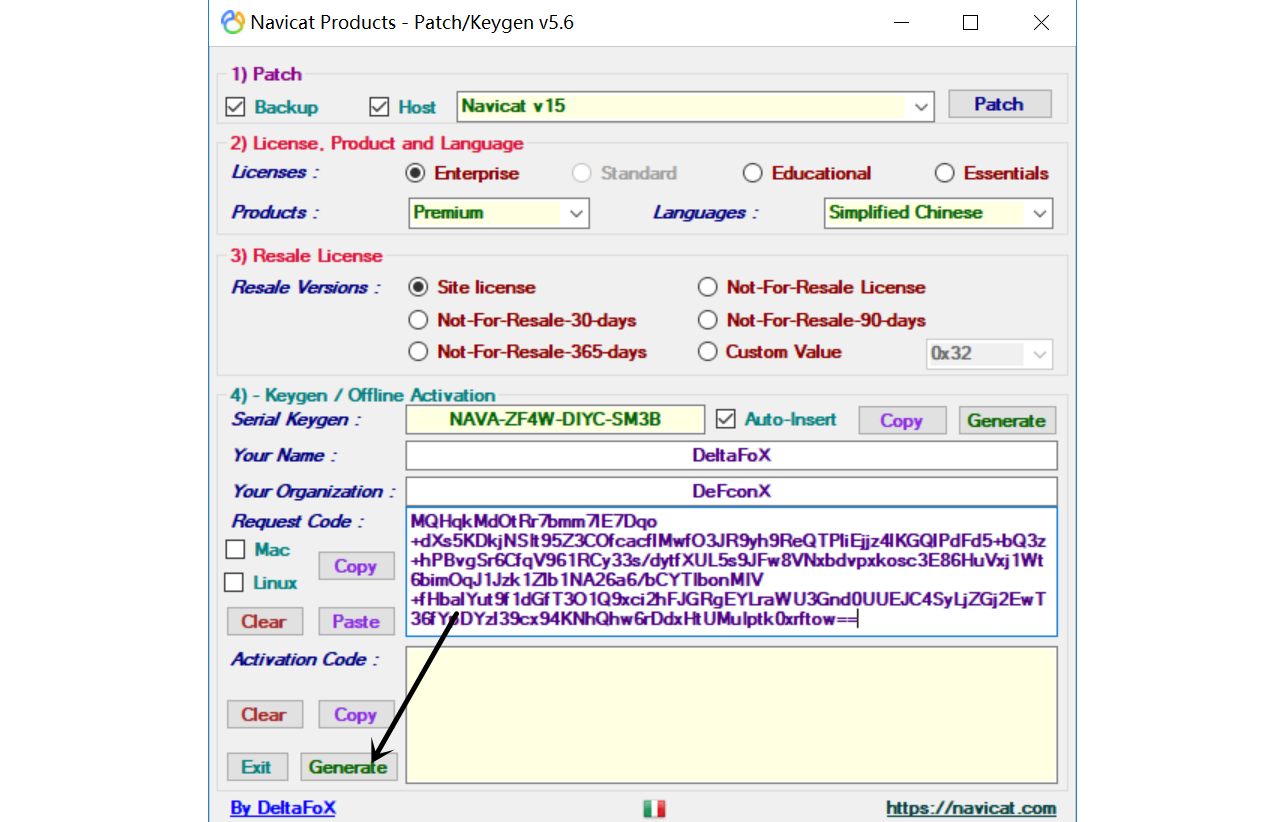Copy the Request Code
The height and width of the screenshot is (822, 1284).
point(356,566)
